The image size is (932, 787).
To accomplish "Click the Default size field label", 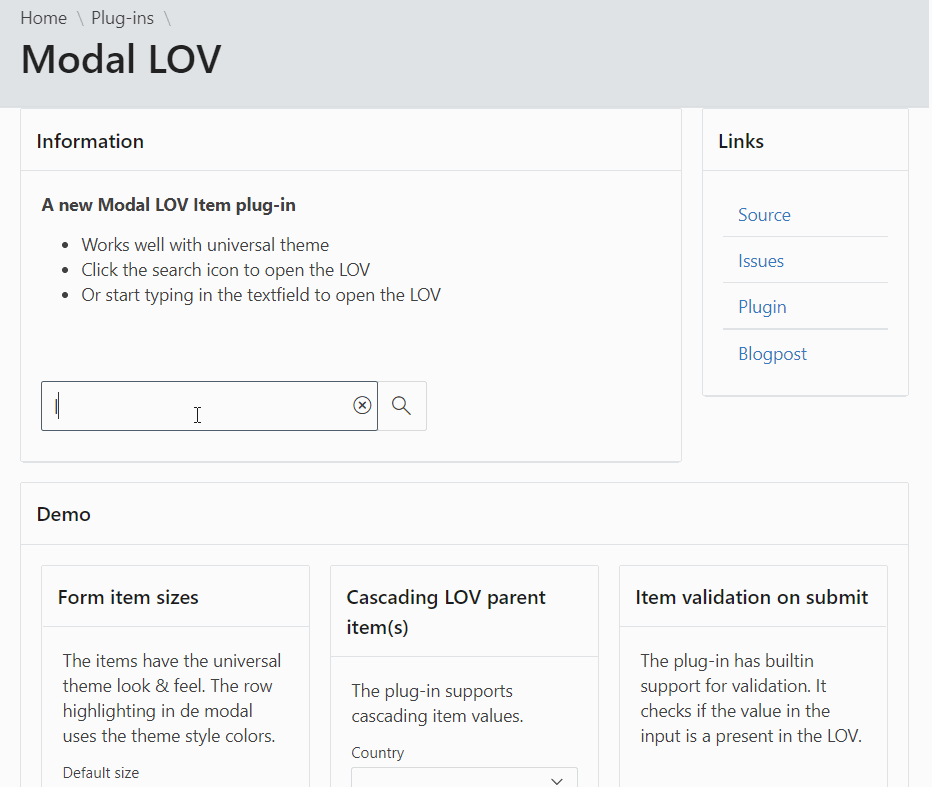I will tap(101, 772).
